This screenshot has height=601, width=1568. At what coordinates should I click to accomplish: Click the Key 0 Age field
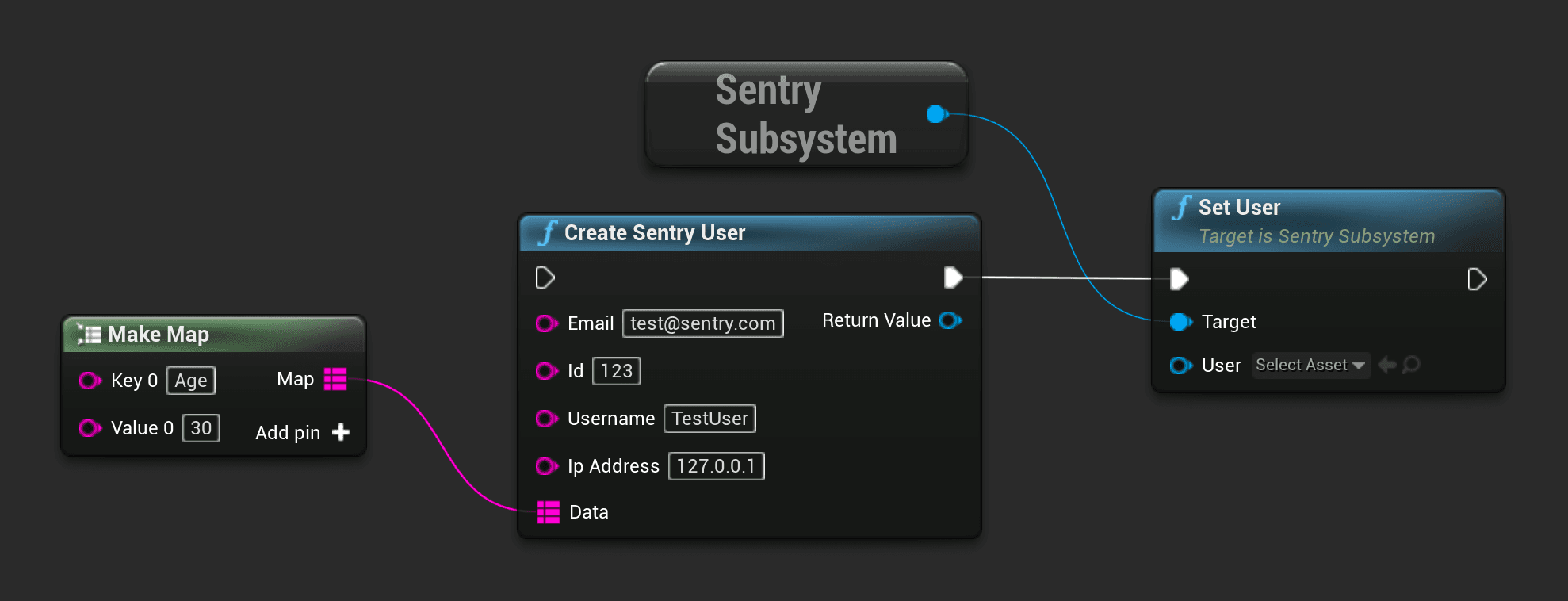click(x=191, y=381)
